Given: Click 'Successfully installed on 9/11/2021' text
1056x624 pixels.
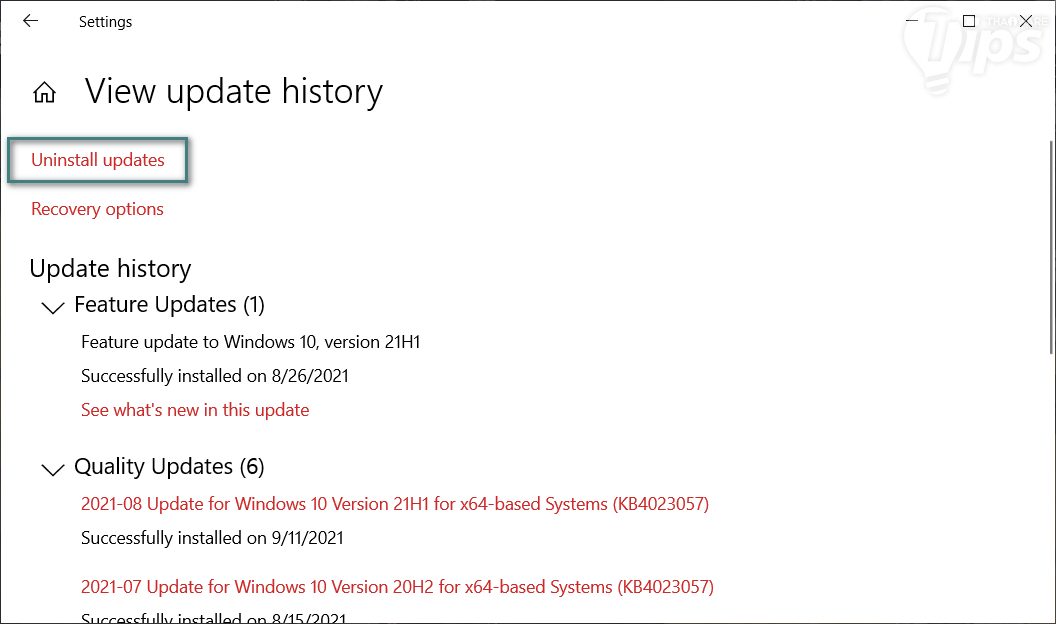Looking at the screenshot, I should tap(212, 538).
